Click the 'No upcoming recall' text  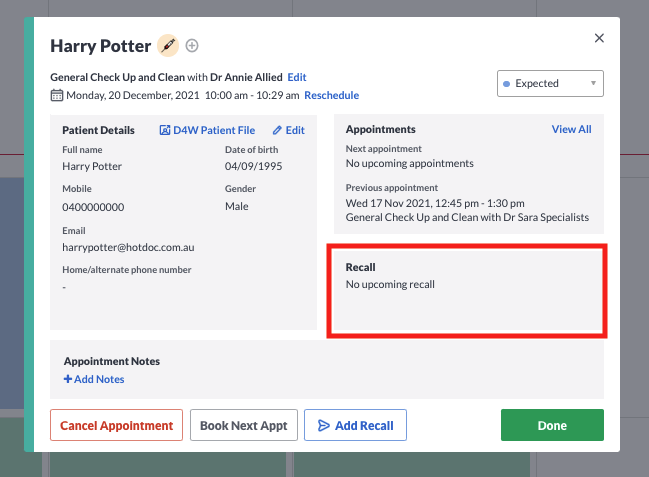[390, 284]
